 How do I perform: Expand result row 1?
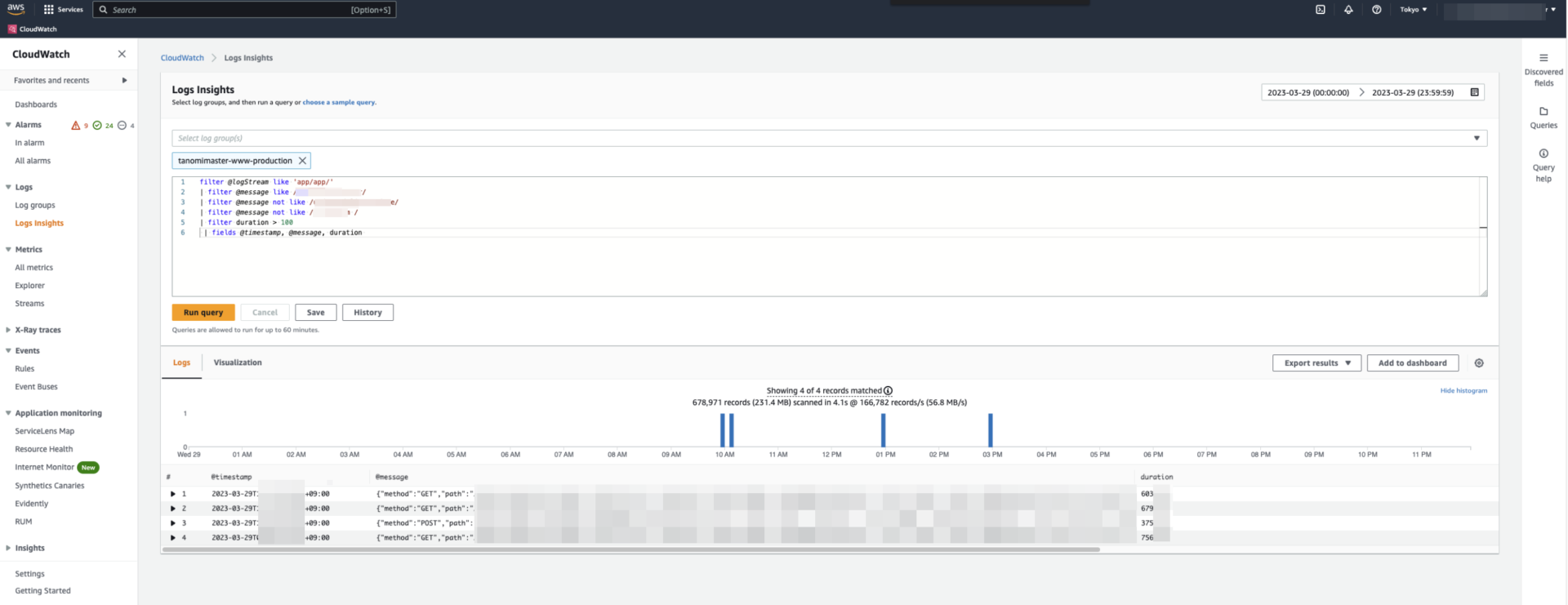click(172, 494)
